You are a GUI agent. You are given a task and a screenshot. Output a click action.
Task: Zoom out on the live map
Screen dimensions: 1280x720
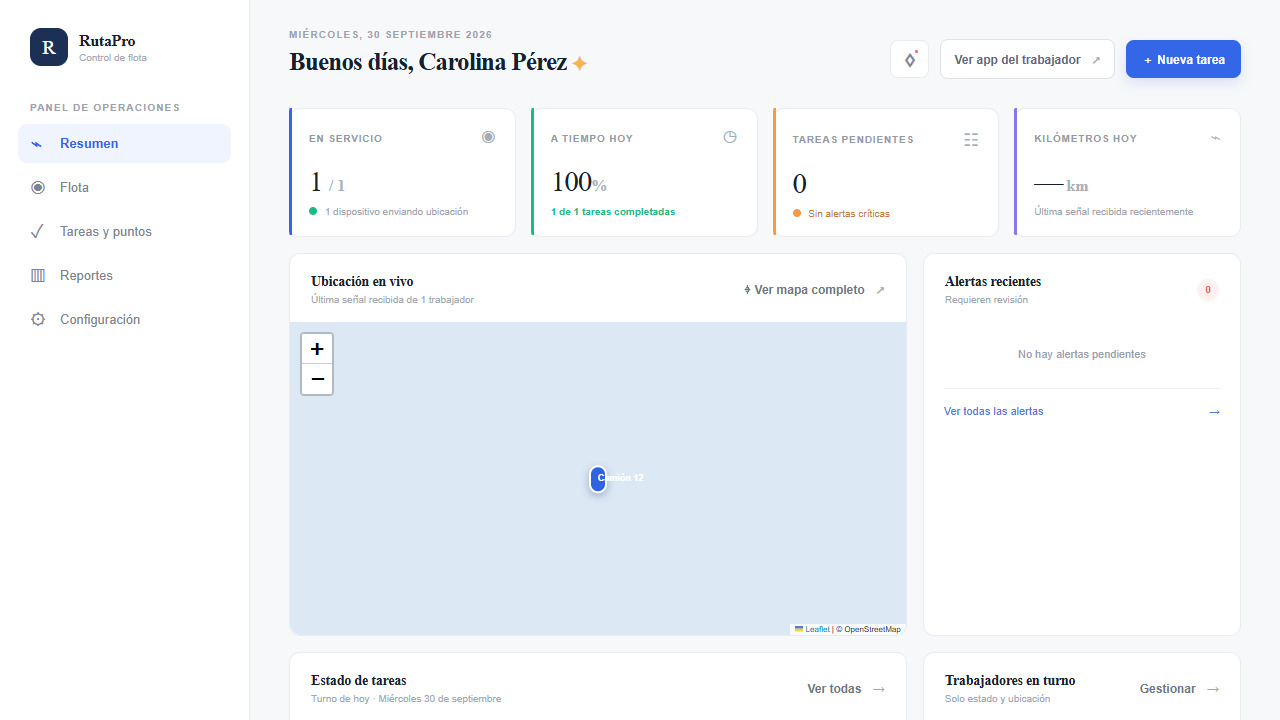[x=317, y=379]
